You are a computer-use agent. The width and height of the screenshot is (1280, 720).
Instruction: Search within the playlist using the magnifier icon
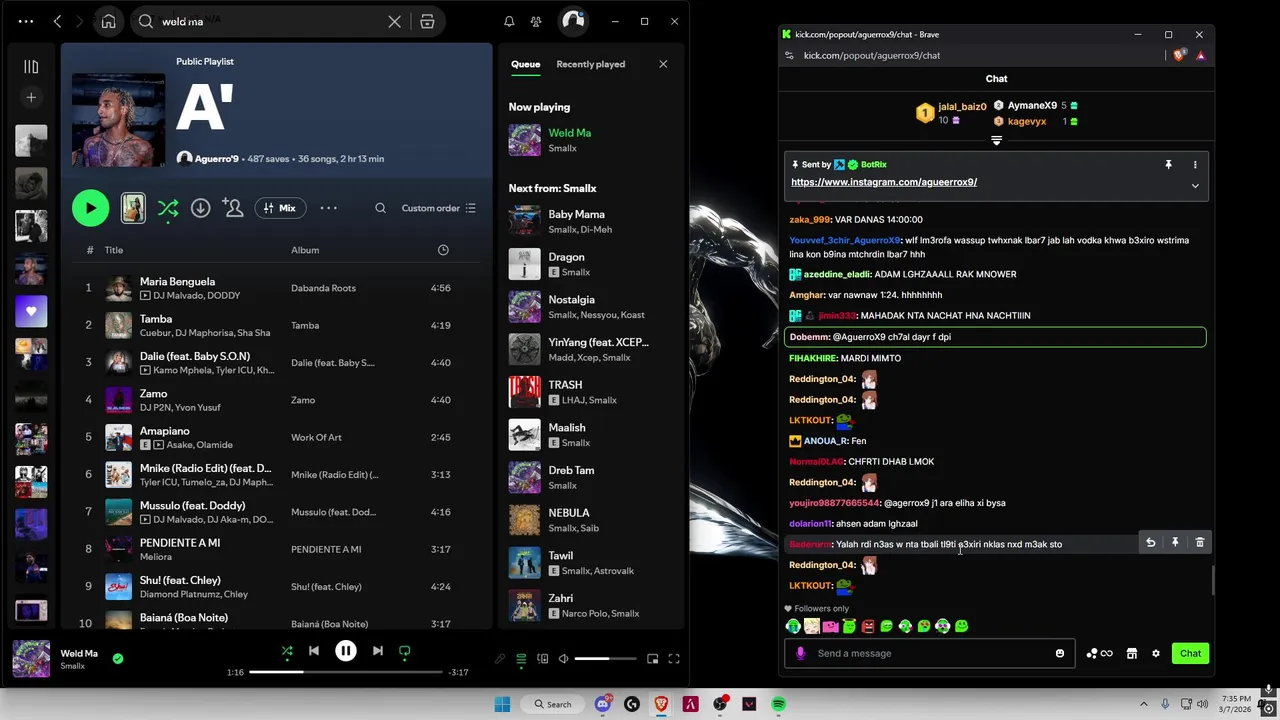380,208
